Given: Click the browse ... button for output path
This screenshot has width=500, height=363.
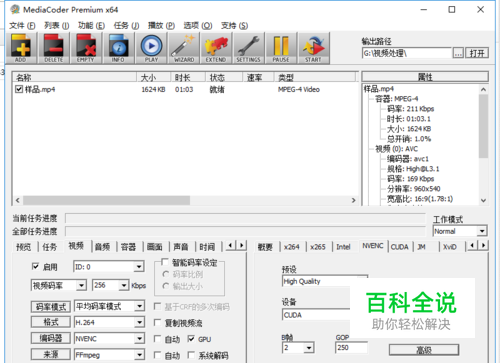Looking at the screenshot, I should point(458,53).
